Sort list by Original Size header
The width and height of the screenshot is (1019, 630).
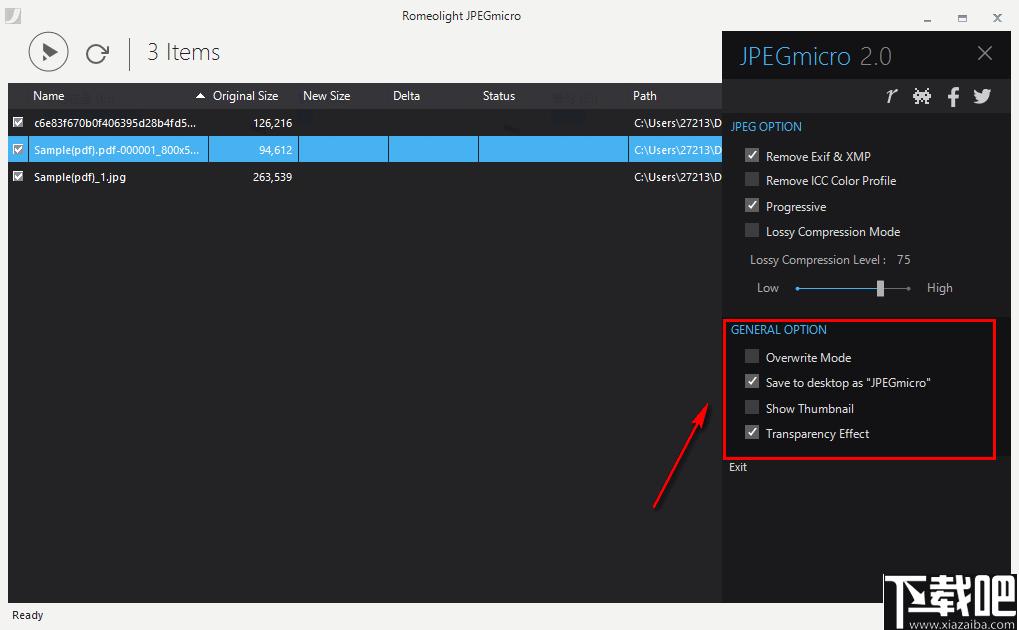246,96
